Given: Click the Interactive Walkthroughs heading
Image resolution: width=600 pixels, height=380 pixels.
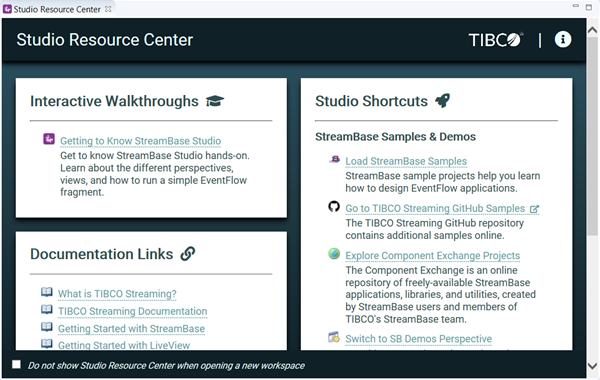Looking at the screenshot, I should click(114, 101).
